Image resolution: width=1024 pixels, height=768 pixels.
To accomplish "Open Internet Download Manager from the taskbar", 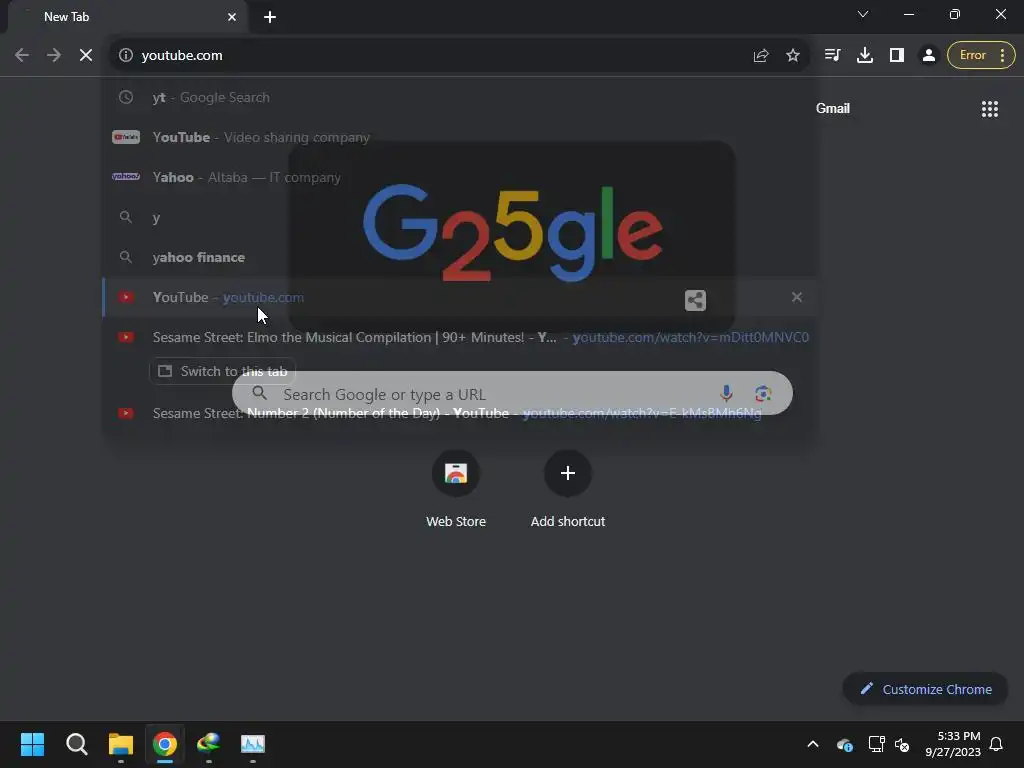I will [x=208, y=744].
